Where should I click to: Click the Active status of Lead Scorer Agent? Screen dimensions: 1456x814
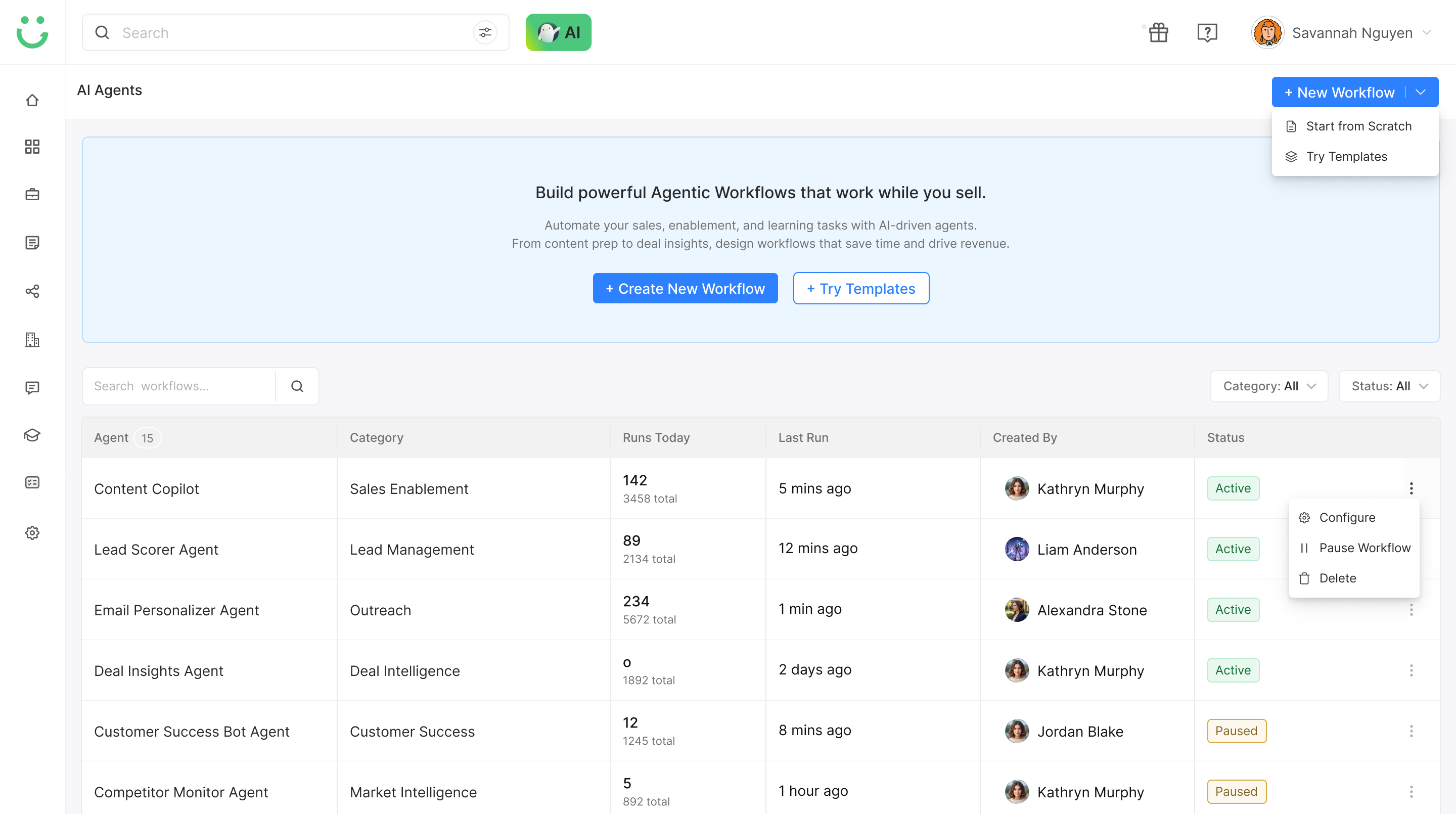(x=1233, y=549)
